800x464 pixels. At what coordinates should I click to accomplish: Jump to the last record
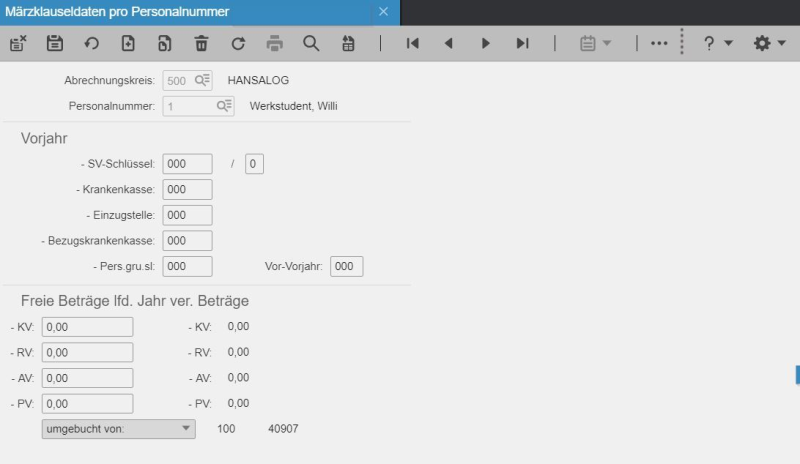click(522, 43)
